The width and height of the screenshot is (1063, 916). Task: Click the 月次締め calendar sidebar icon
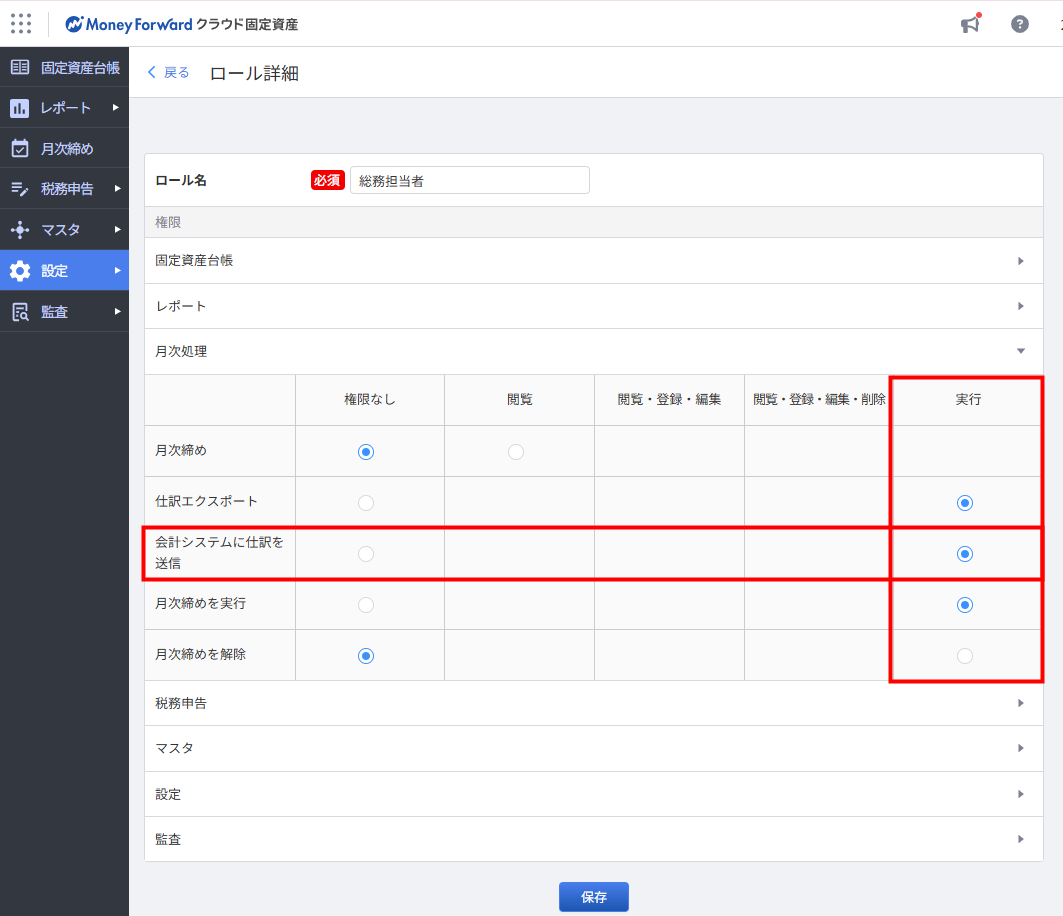20,149
